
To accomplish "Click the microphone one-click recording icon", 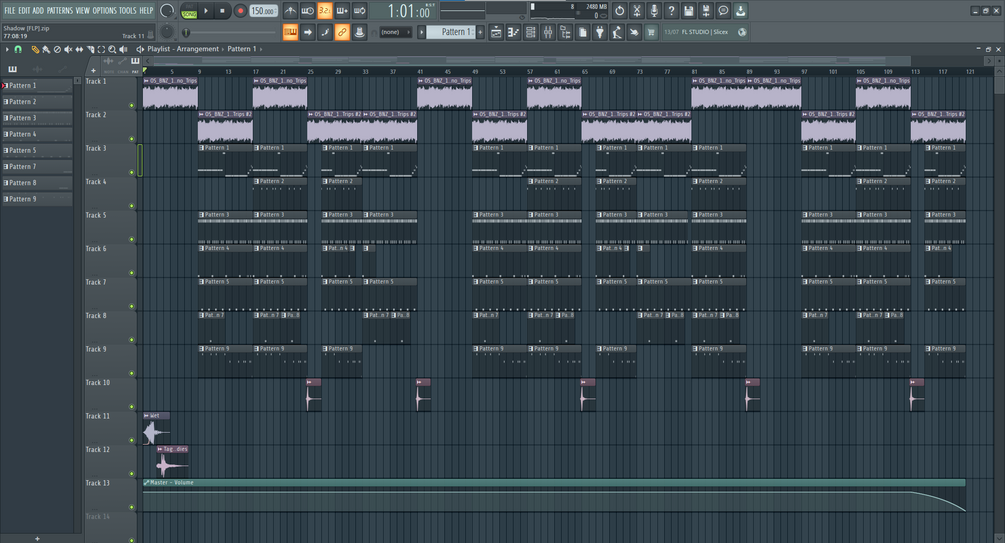I will (654, 11).
